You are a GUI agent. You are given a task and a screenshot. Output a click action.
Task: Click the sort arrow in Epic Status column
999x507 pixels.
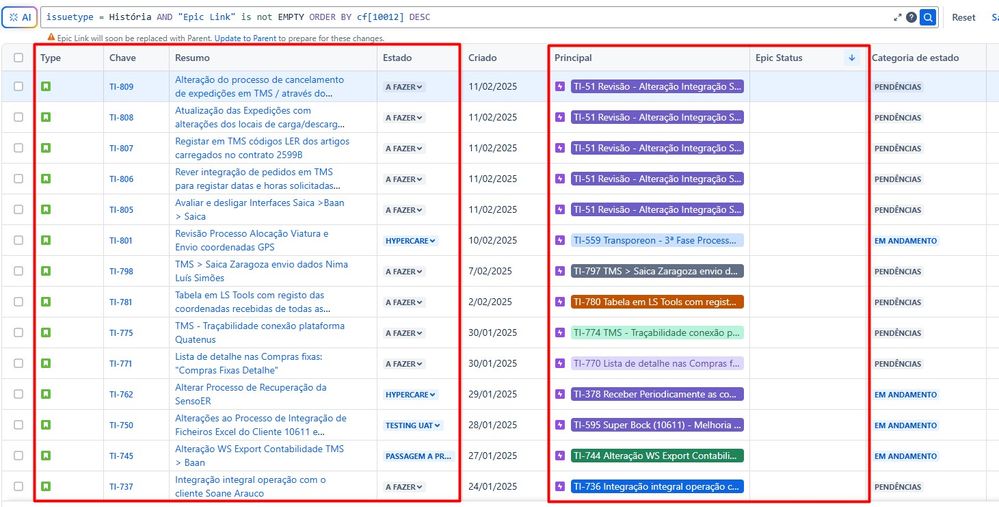pos(851,57)
